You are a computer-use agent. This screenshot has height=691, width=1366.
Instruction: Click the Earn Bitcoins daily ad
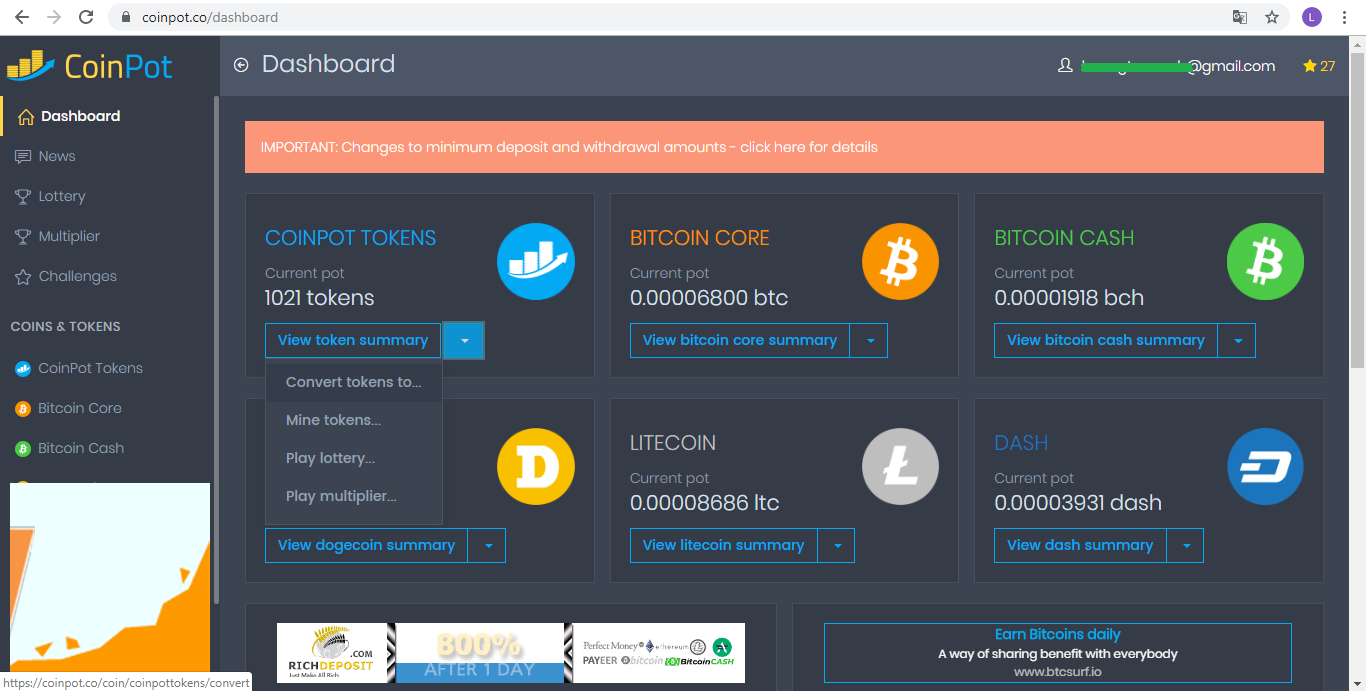(1058, 653)
